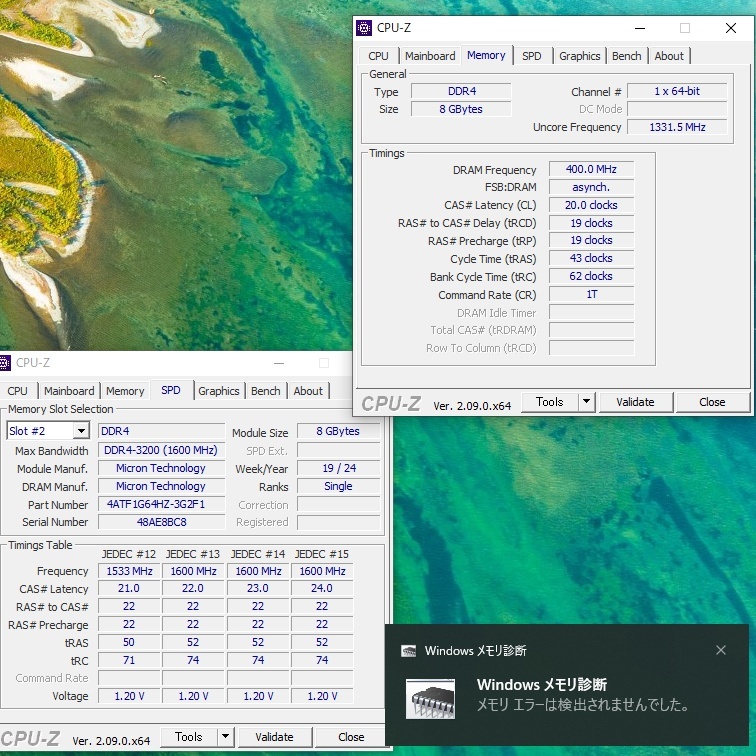Click the Validate button in the SPD window

coord(274,737)
